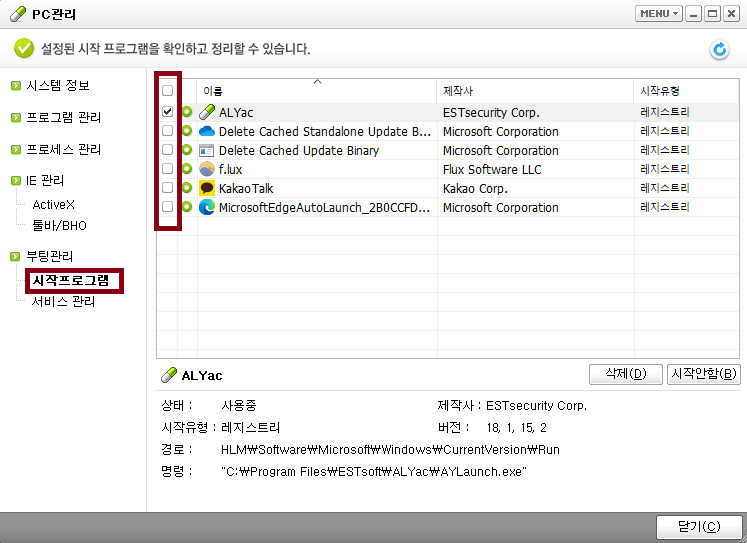Click the ALYac pill icon in list
Screen dimensions: 747x543
(x=207, y=112)
